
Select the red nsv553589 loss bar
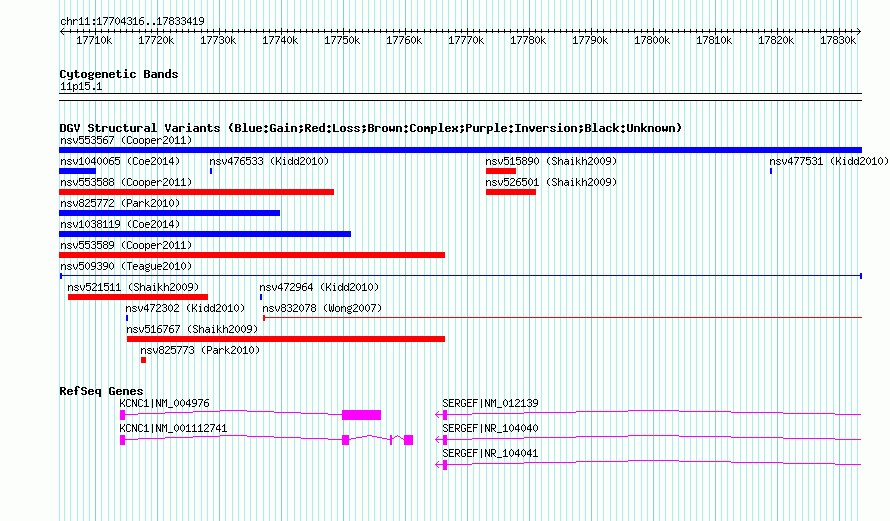(252, 255)
